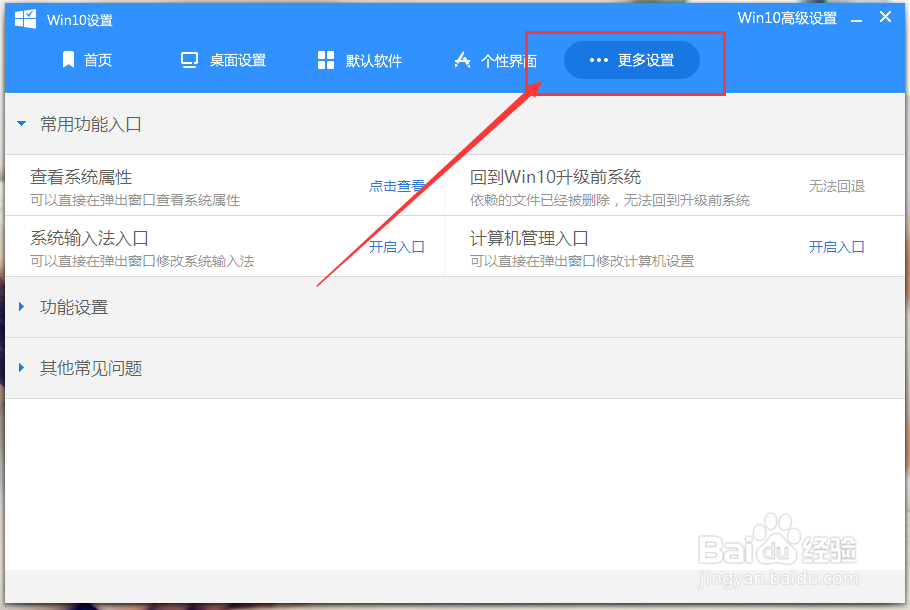Click description 可以直接在弹出窗口修改系统输入法
Viewport: 910px width, 610px height.
click(x=142, y=261)
